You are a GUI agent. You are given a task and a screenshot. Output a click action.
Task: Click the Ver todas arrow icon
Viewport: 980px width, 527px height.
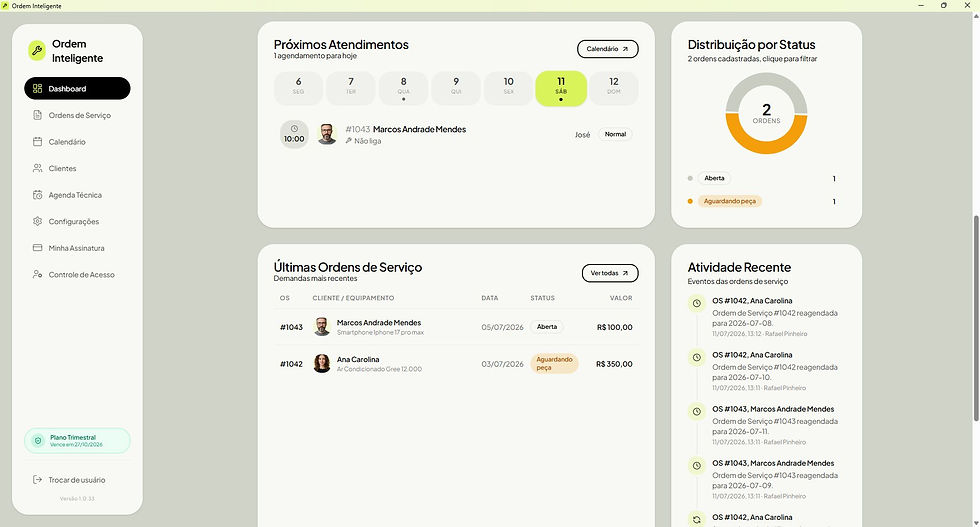(x=626, y=273)
